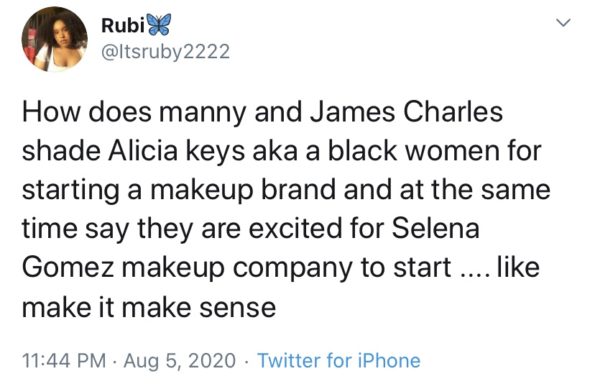Click the phrase starting a makeup brand
This screenshot has height=389, width=595.
pos(179,191)
